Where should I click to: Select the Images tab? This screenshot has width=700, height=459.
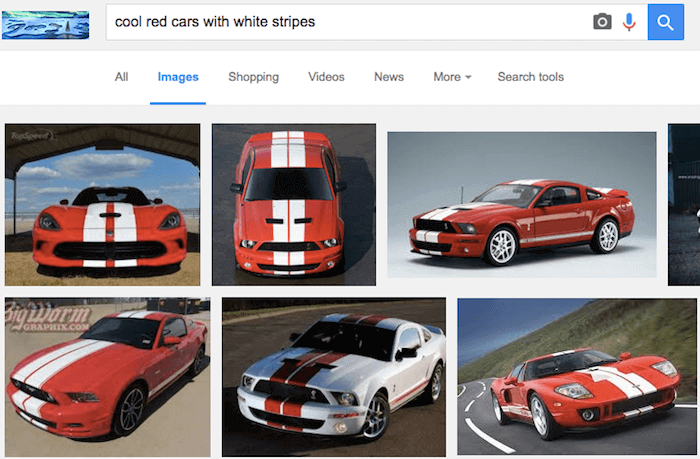tap(178, 77)
